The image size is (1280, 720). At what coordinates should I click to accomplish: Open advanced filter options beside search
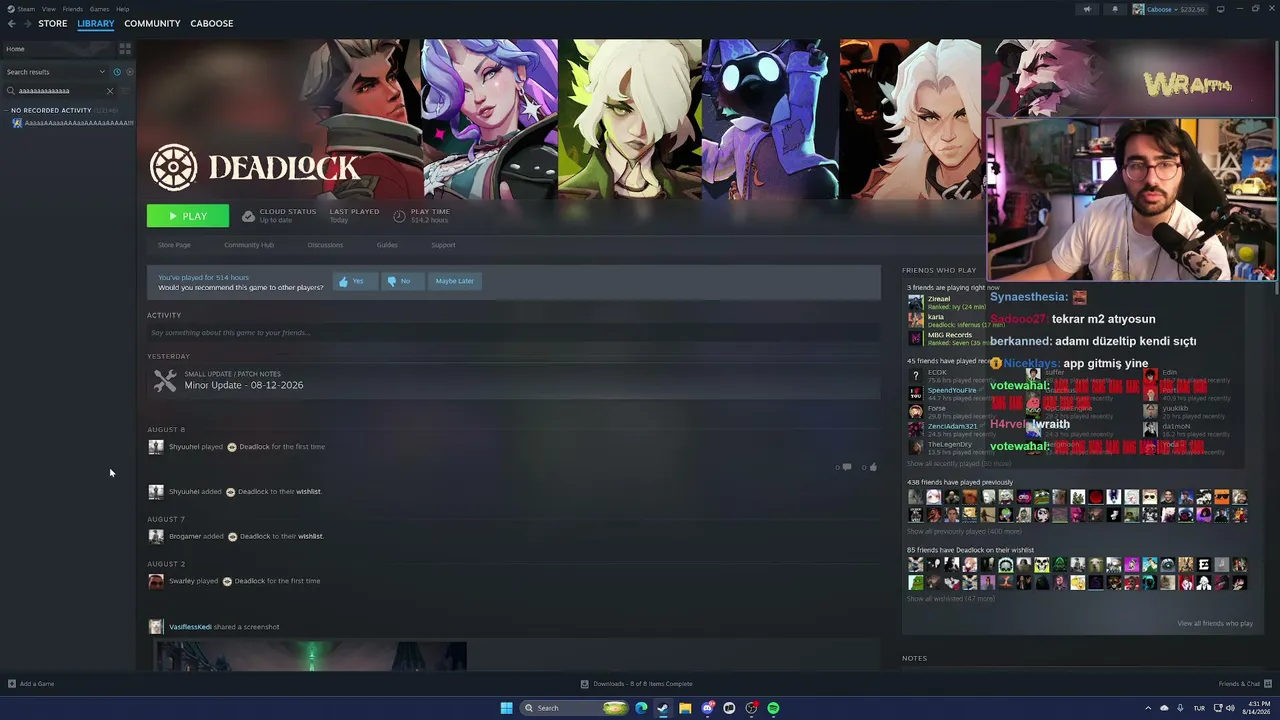[125, 91]
